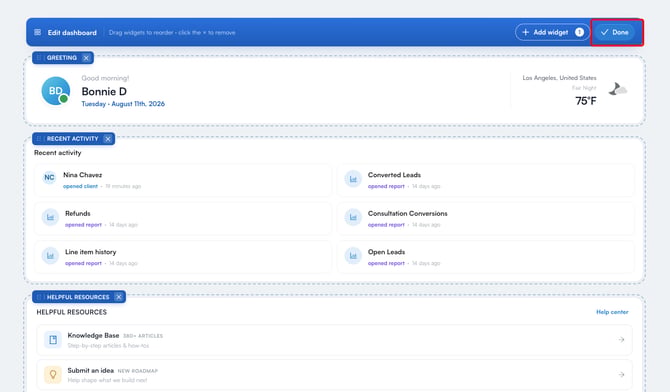This screenshot has height=392, width=670.
Task: Click the Tuesday August 11th date
Action: click(123, 104)
